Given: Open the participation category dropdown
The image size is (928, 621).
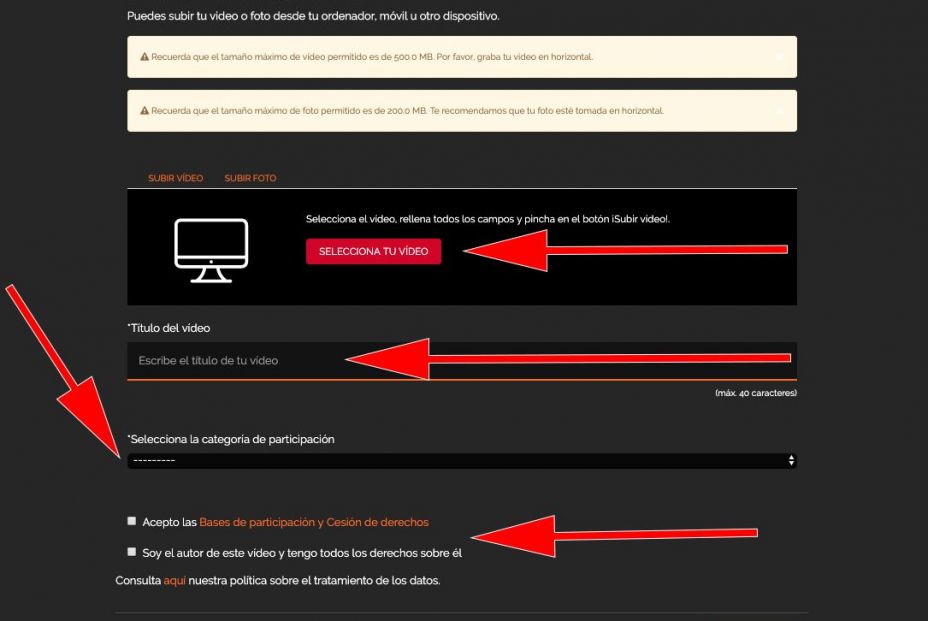Looking at the screenshot, I should click(x=460, y=459).
